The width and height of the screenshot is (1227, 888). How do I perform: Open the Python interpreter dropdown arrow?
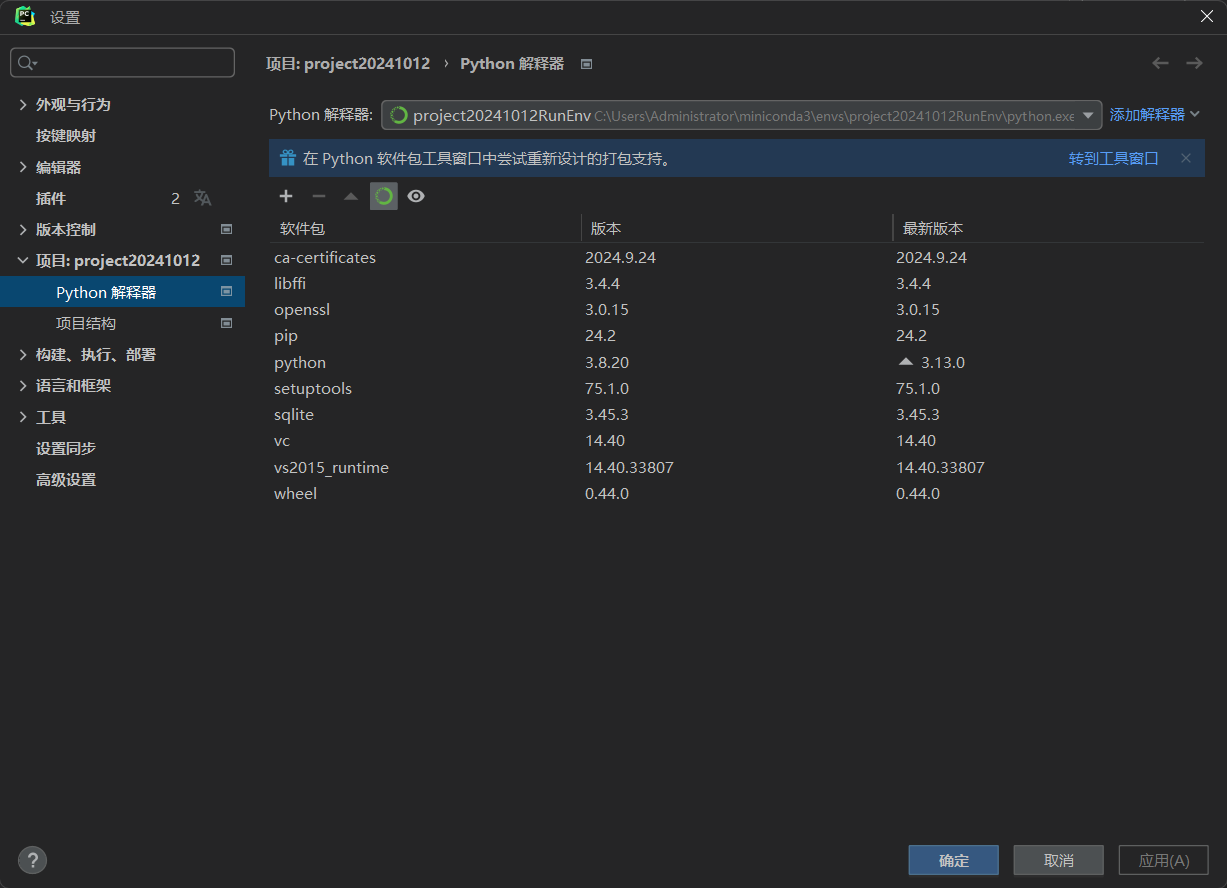click(x=1088, y=115)
